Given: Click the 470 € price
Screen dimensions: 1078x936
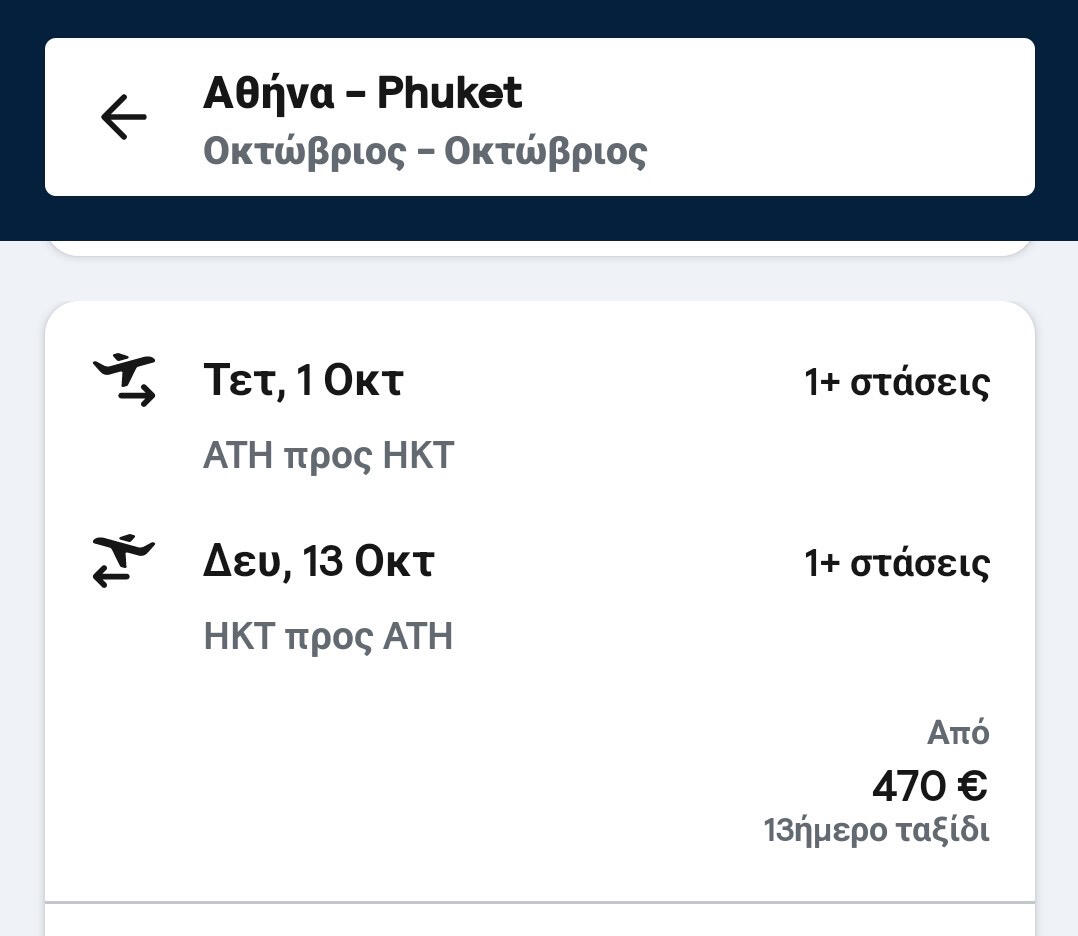Looking at the screenshot, I should (928, 786).
